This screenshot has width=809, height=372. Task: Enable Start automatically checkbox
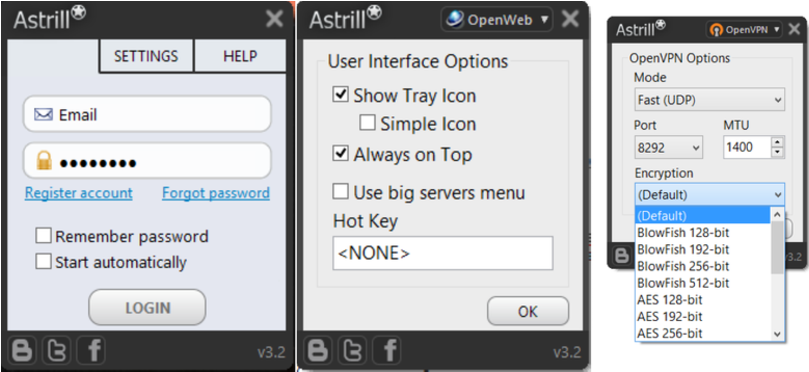point(43,262)
